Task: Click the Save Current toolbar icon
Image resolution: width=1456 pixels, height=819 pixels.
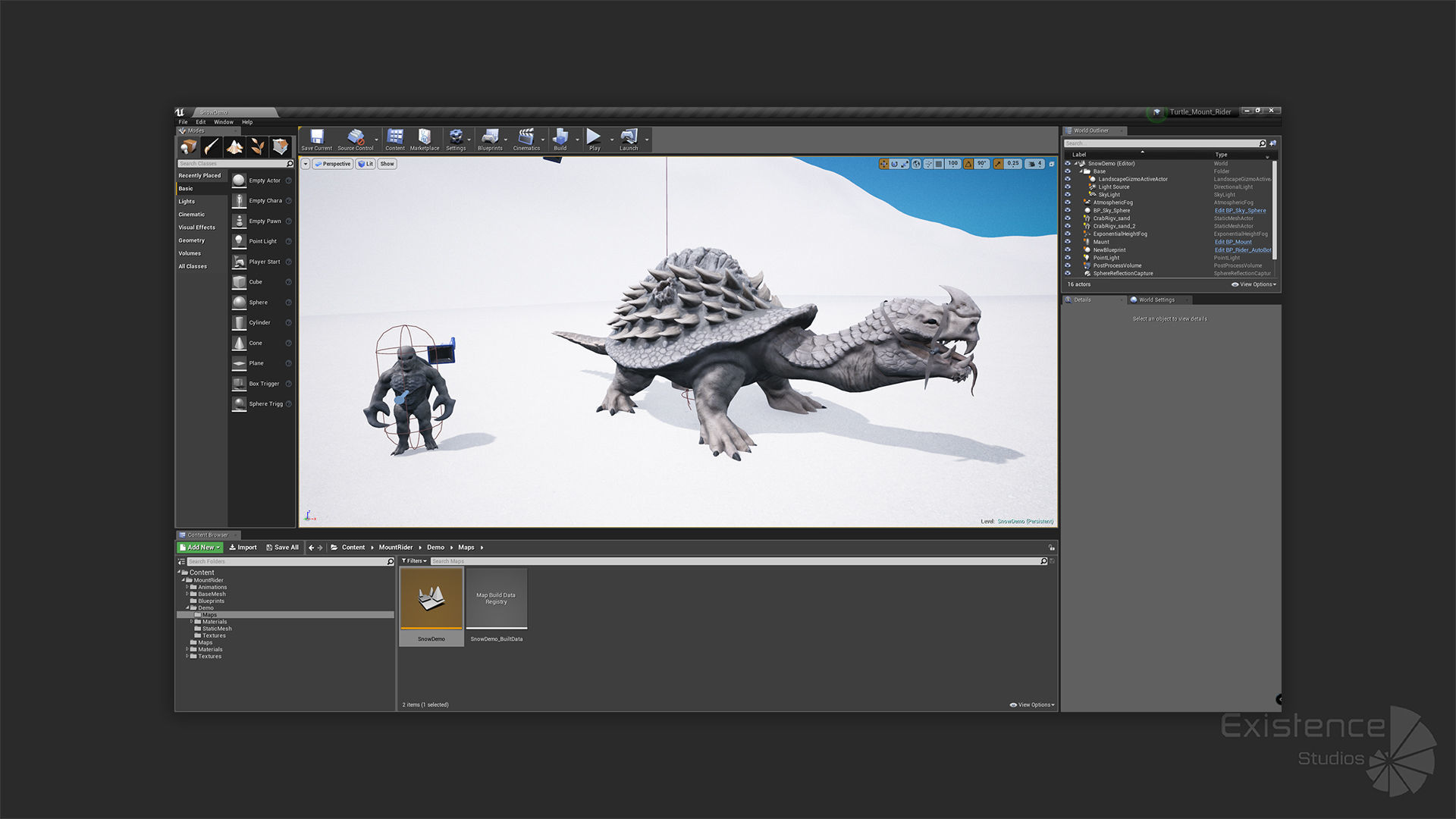Action: (x=316, y=138)
